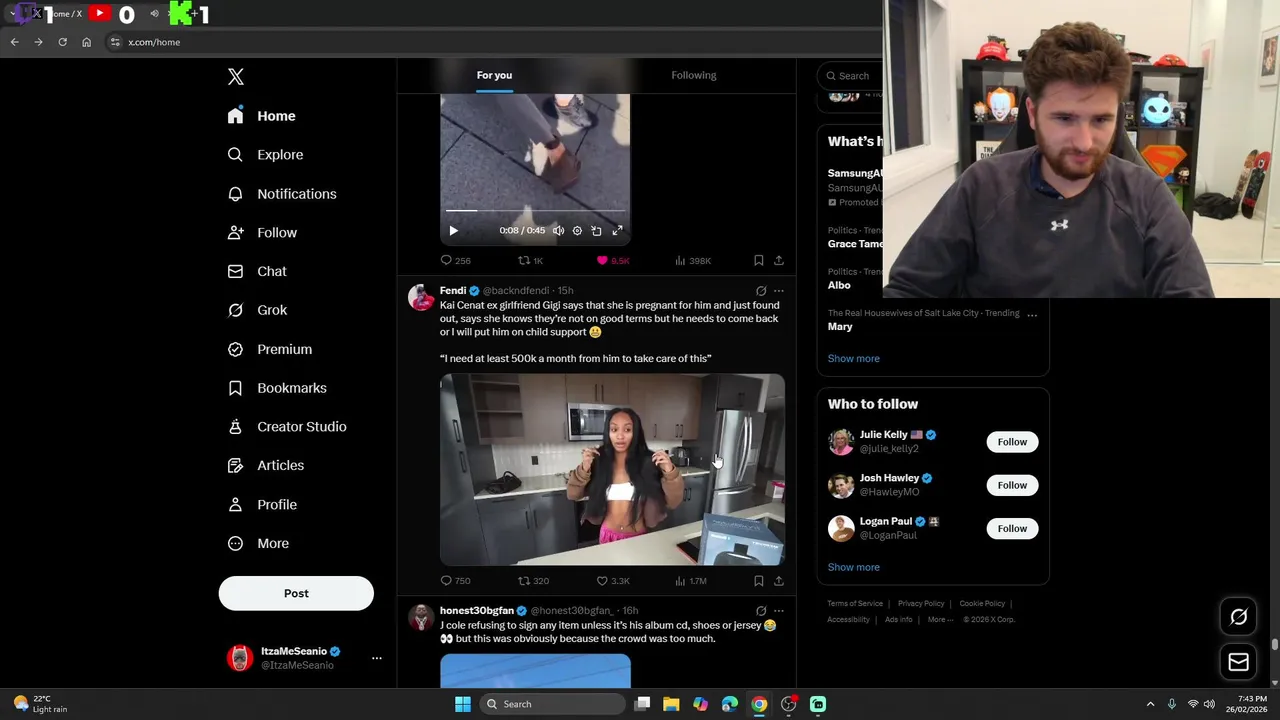Open File Explorer from the taskbar
The image size is (1280, 720).
tap(671, 704)
